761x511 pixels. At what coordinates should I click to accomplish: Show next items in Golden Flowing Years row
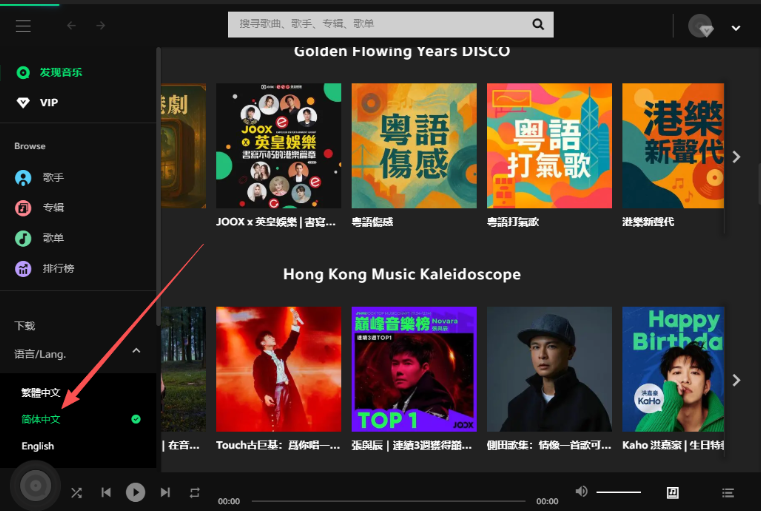[x=736, y=157]
